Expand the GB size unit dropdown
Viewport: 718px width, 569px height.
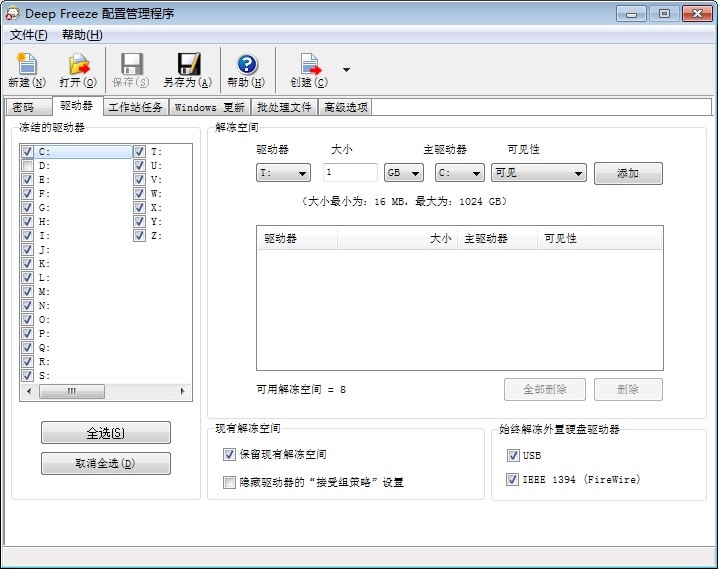tap(404, 173)
